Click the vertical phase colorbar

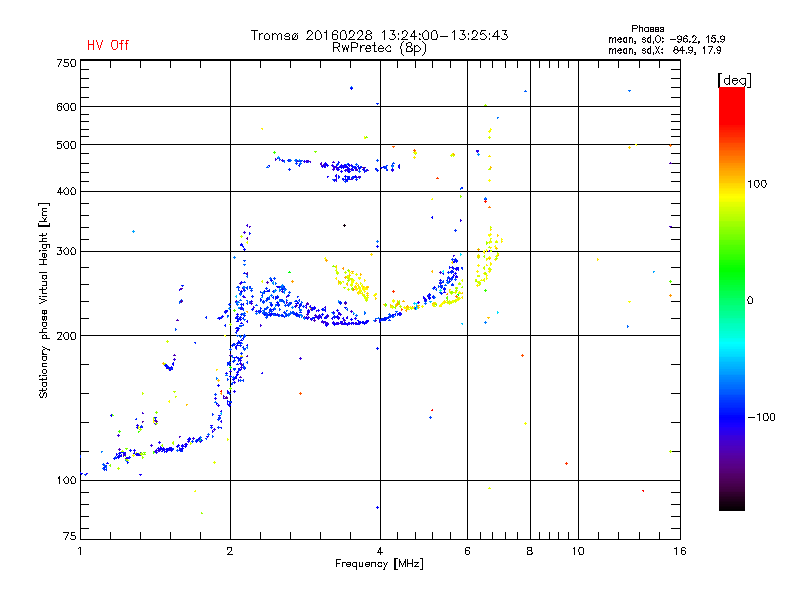tap(732, 299)
